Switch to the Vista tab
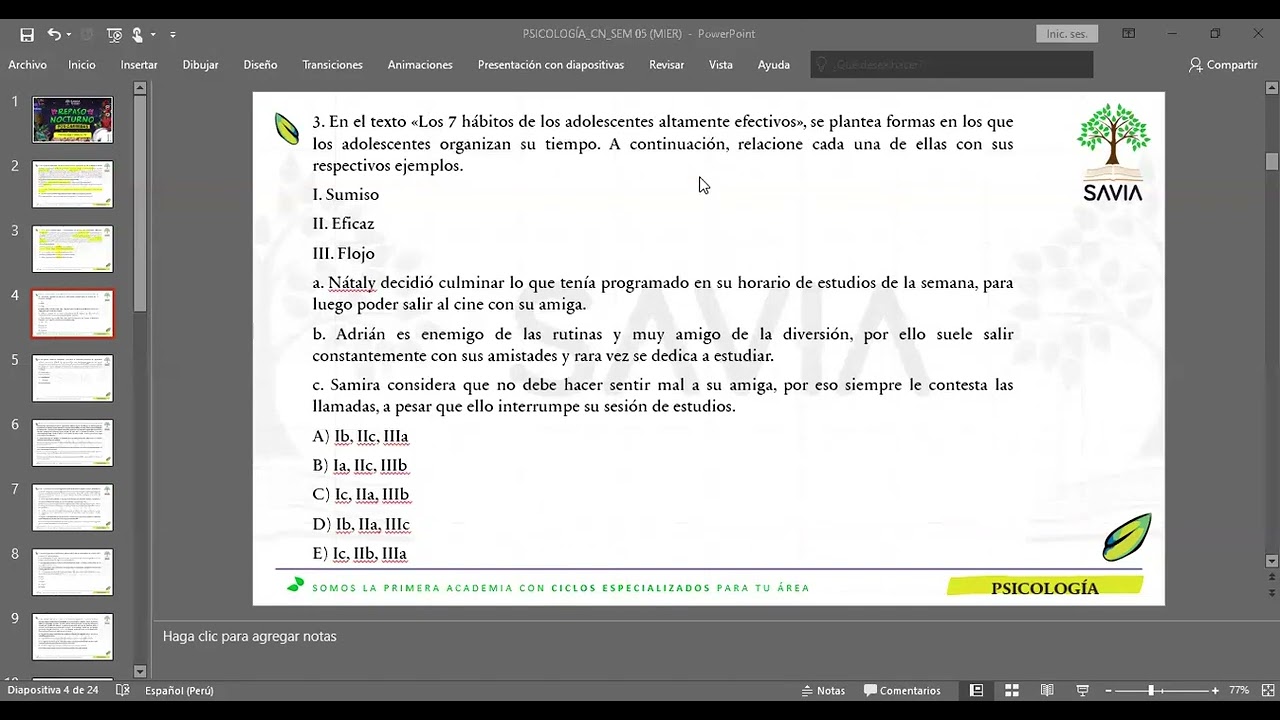This screenshot has height=720, width=1280. pyautogui.click(x=721, y=65)
